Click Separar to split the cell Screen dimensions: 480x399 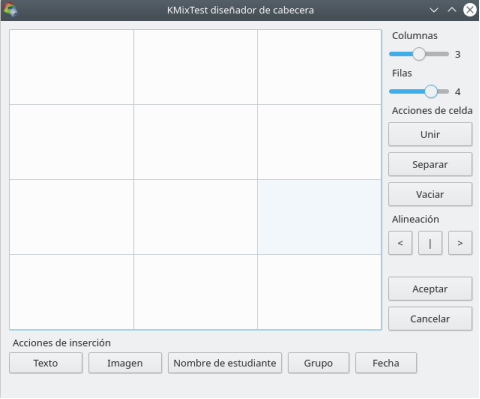pos(430,164)
